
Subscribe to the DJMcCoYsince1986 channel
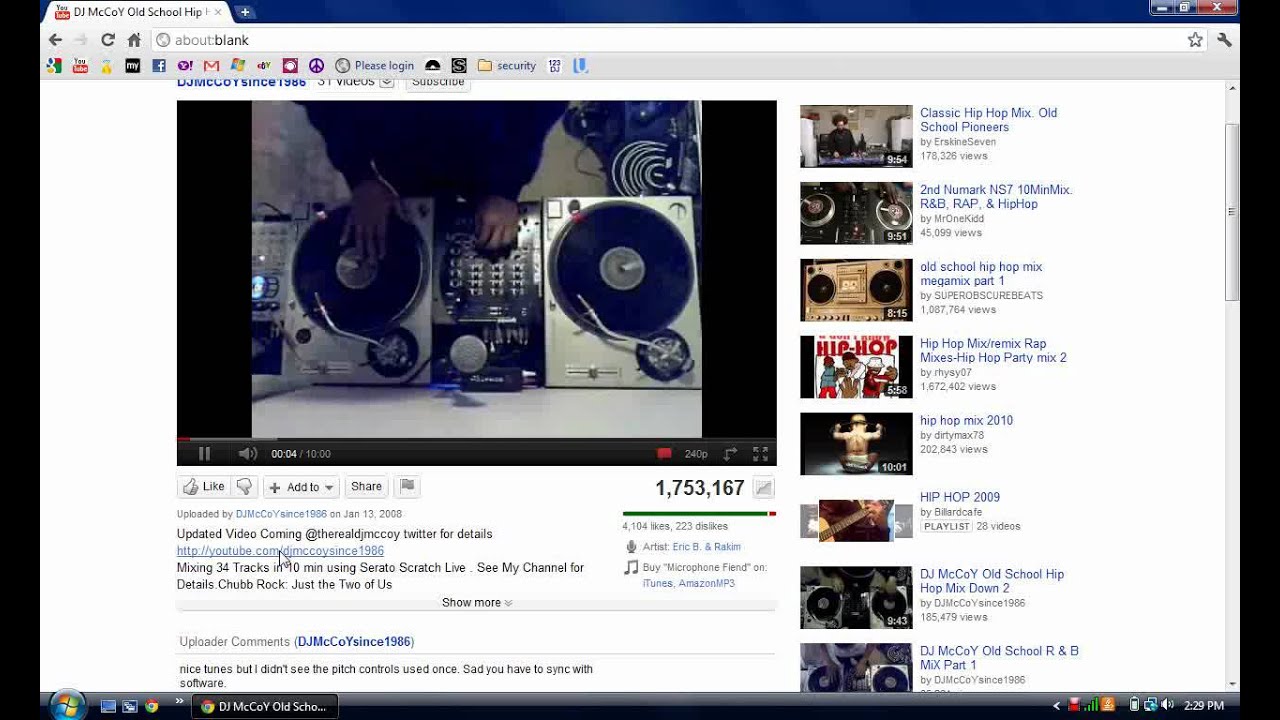[x=438, y=83]
